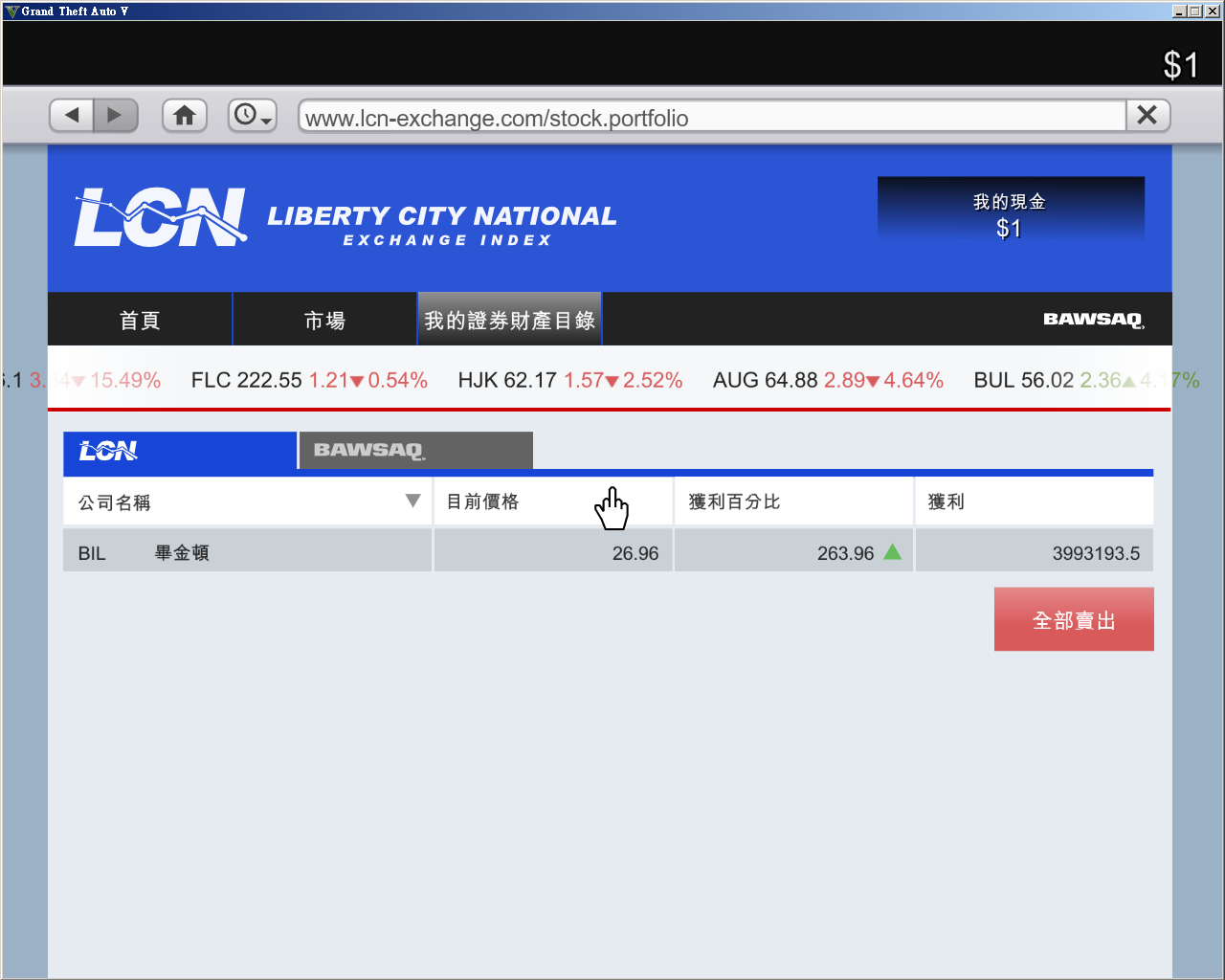Open browser history clock dropdown
The width and height of the screenshot is (1225, 980).
click(253, 116)
